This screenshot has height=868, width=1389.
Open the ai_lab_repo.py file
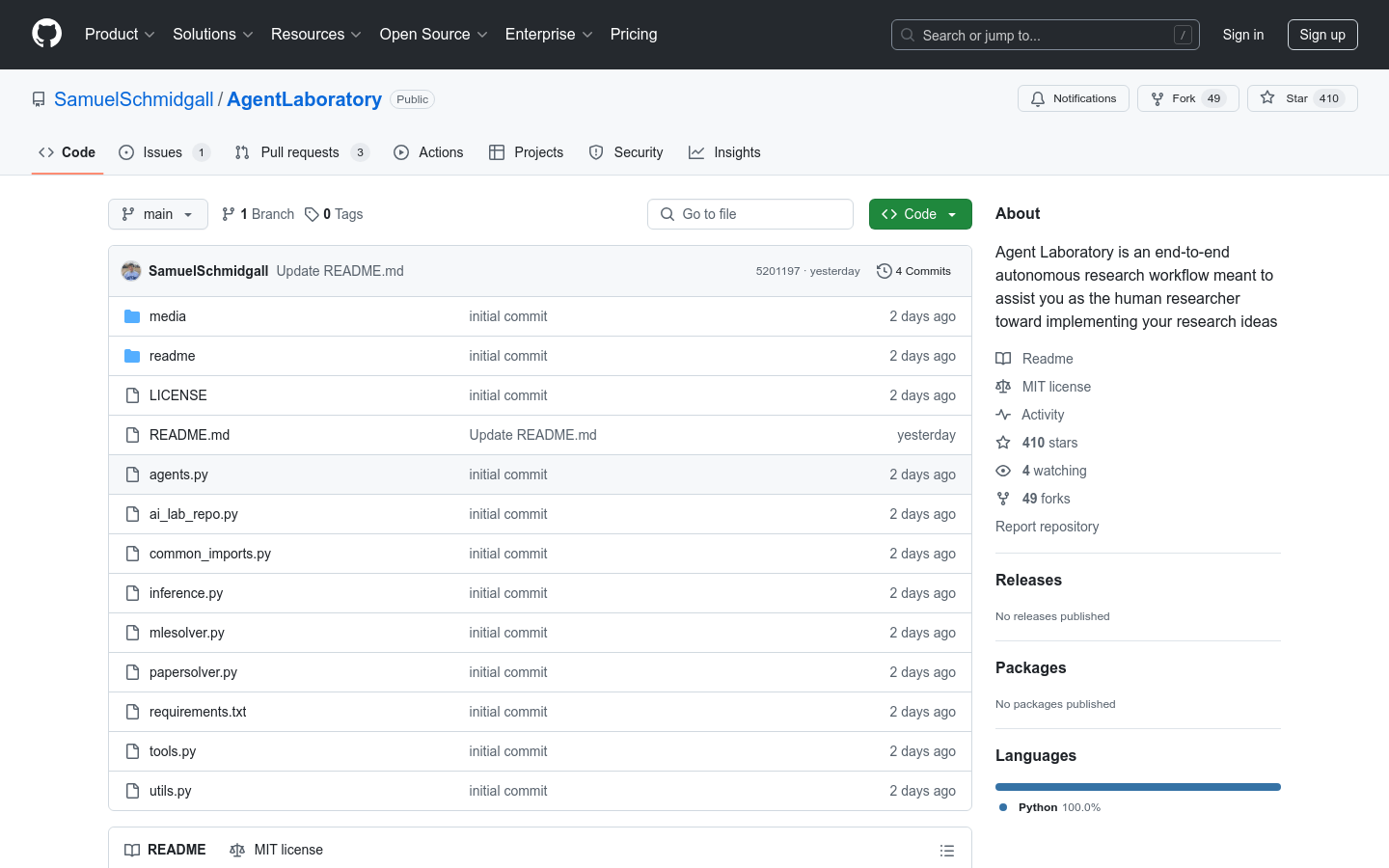pyautogui.click(x=194, y=514)
